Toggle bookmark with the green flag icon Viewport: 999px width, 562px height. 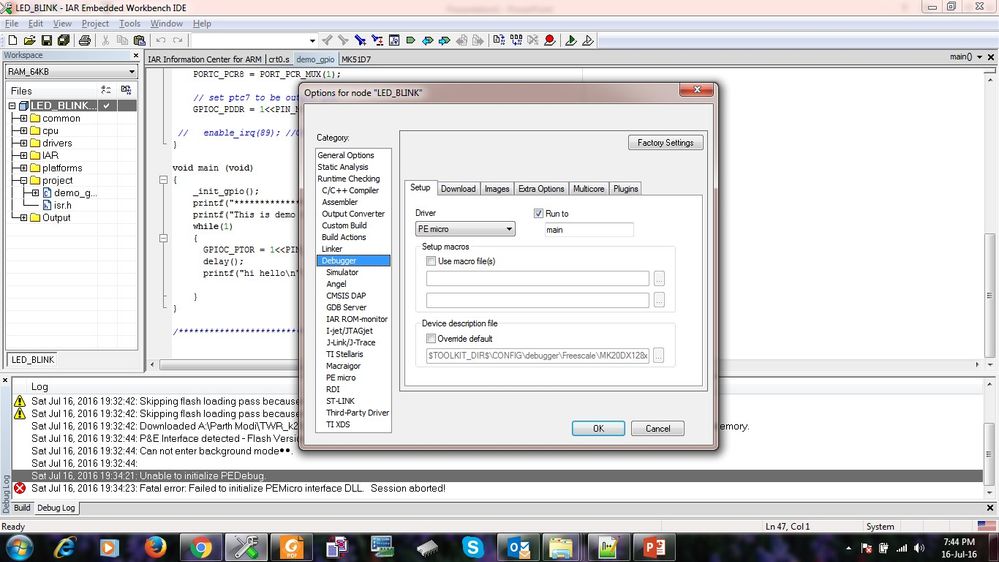[411, 40]
